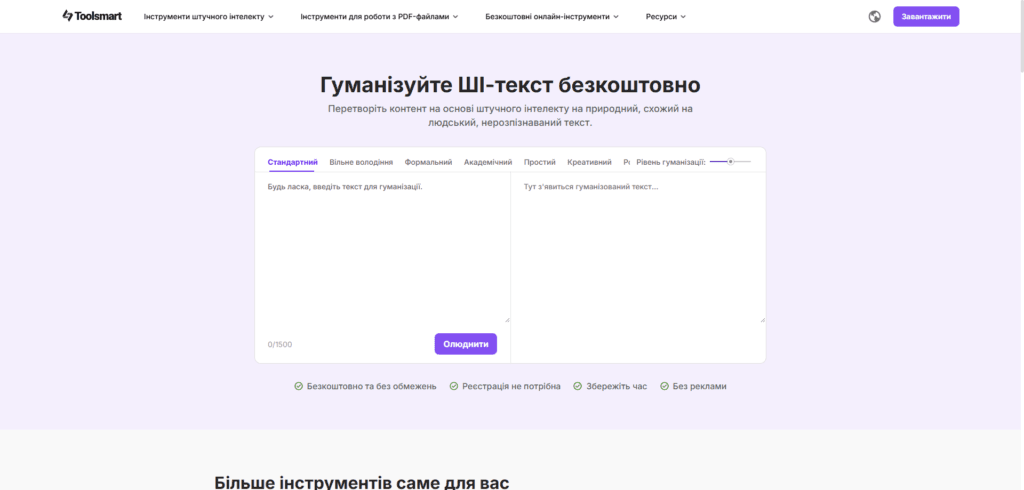Click the input textarea resize handle

[x=506, y=319]
